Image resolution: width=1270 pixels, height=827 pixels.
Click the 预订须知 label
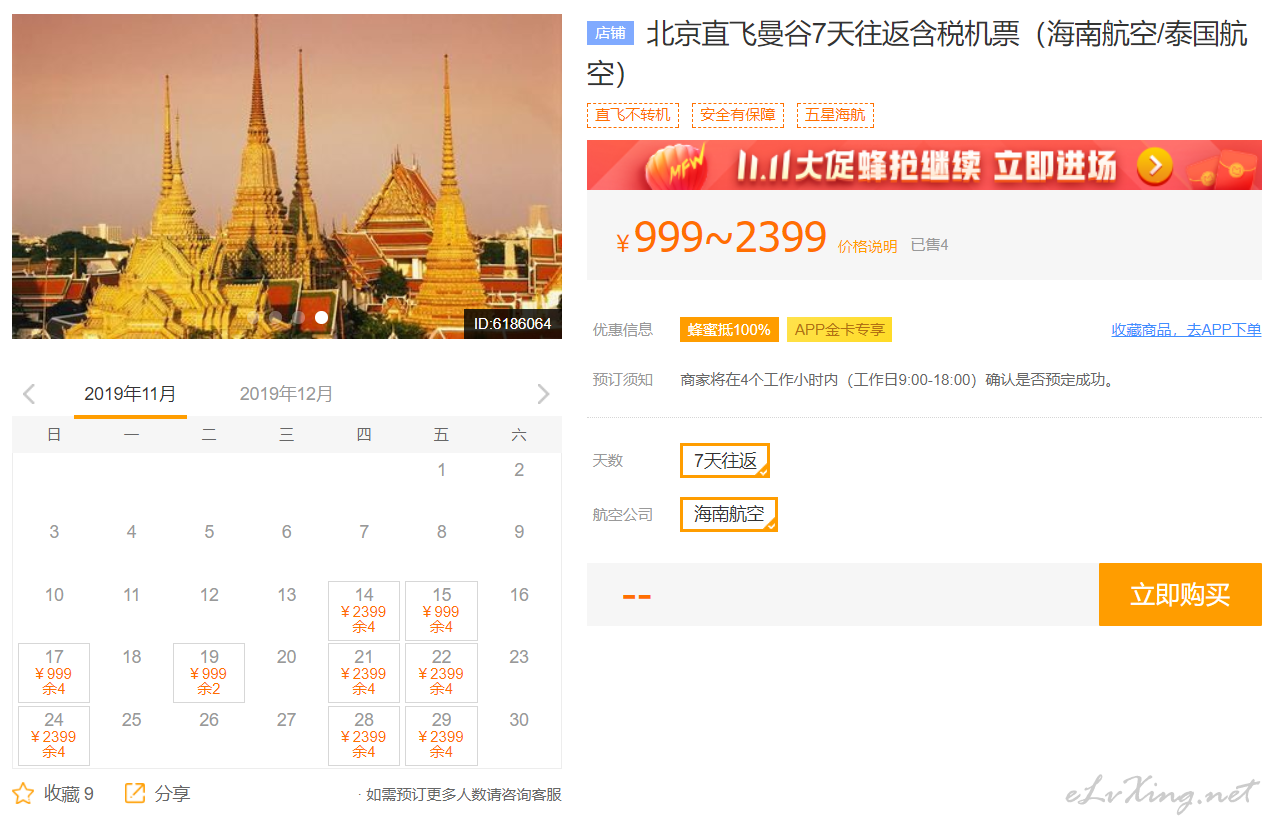[x=623, y=380]
